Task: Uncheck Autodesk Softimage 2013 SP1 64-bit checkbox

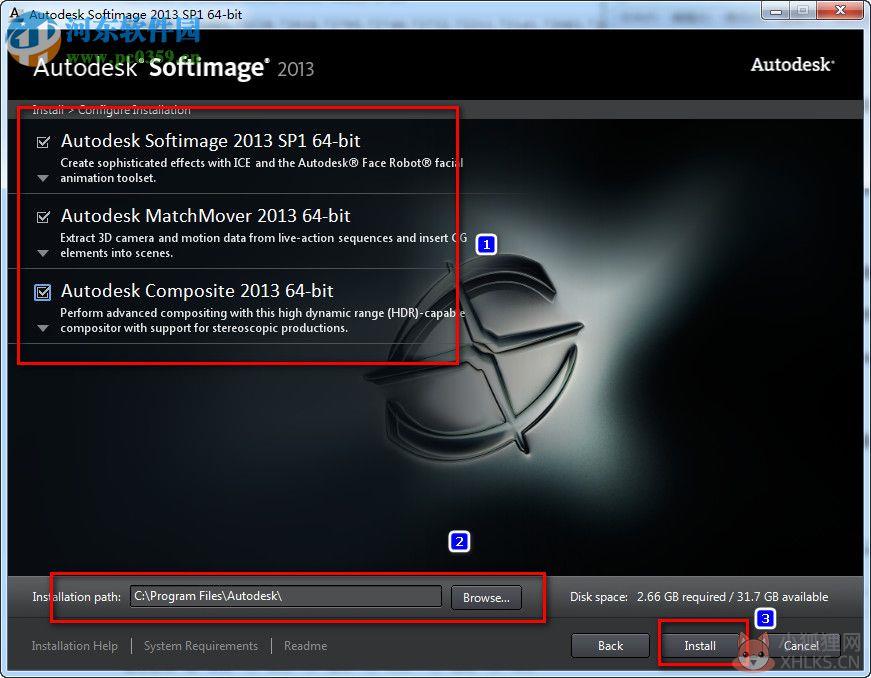Action: point(43,142)
